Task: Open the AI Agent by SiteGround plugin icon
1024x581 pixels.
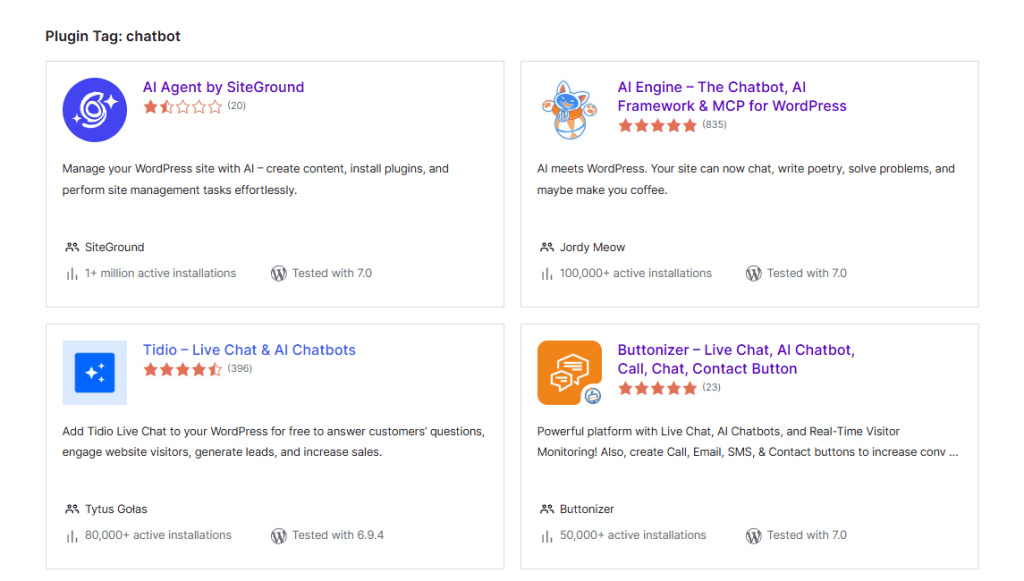Action: pyautogui.click(x=95, y=110)
